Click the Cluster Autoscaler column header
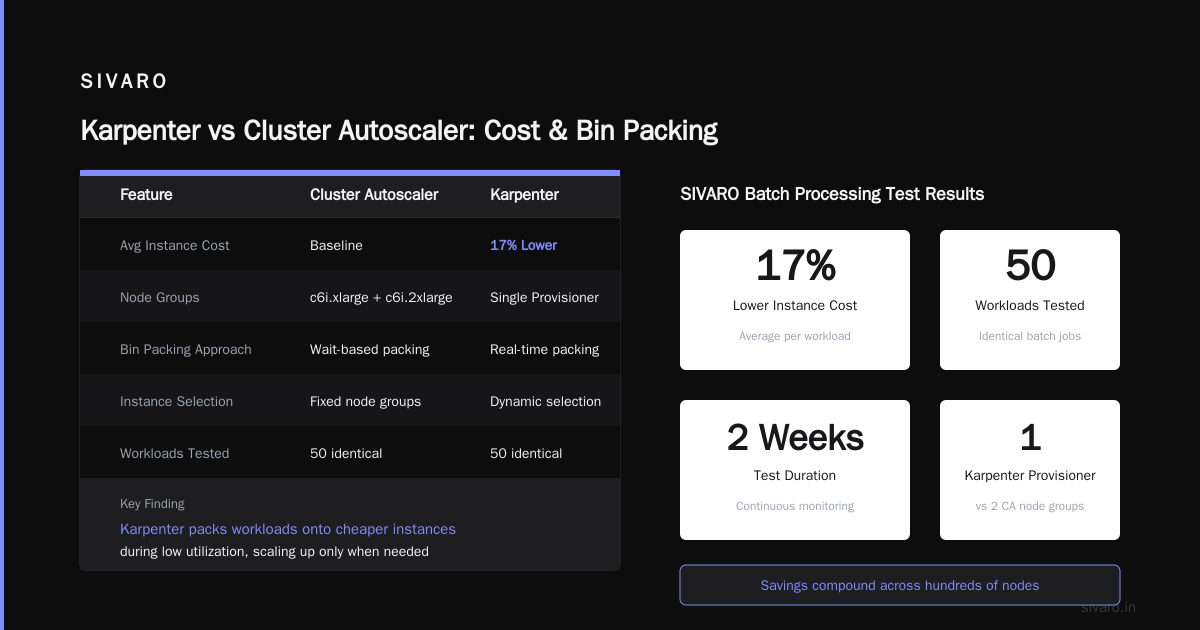 click(374, 195)
